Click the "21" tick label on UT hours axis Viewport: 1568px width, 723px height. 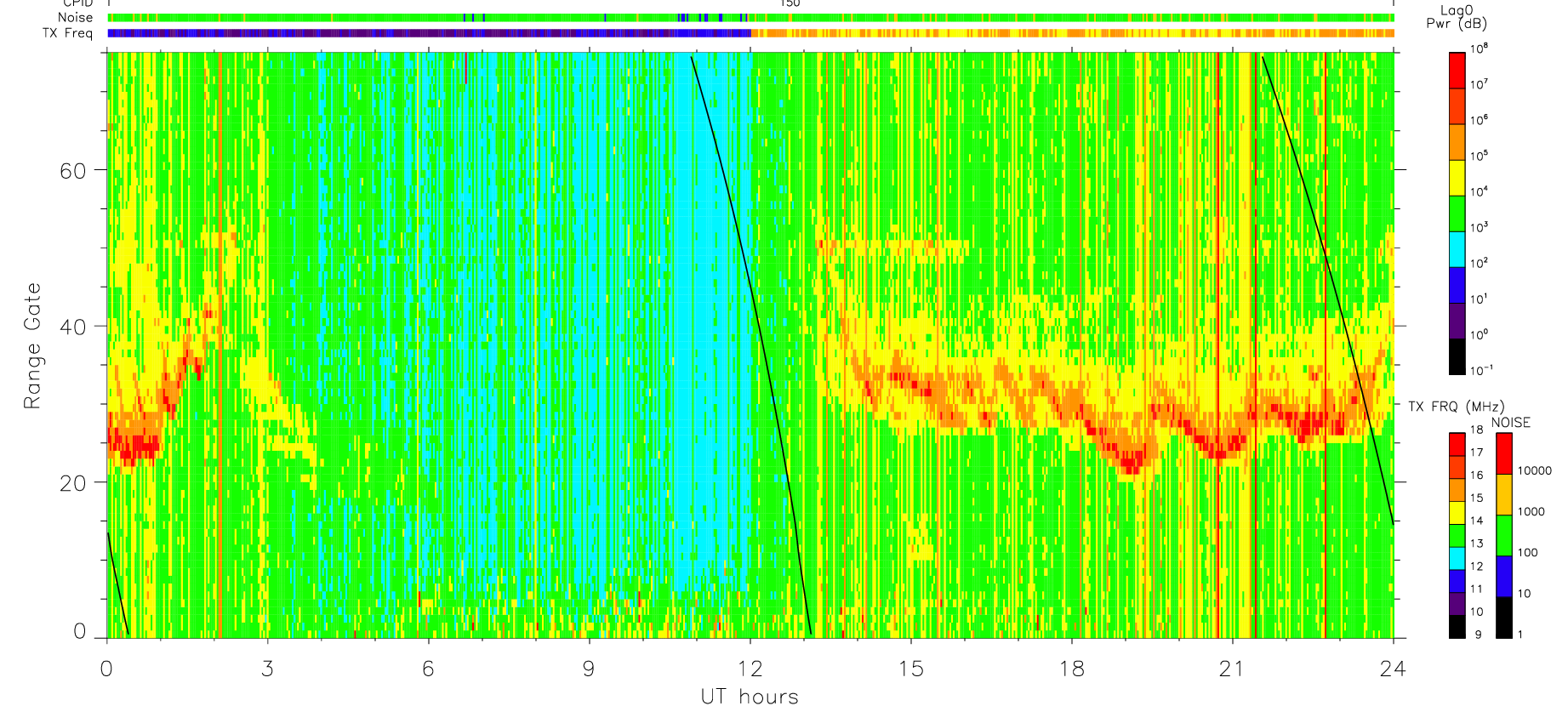point(1231,669)
